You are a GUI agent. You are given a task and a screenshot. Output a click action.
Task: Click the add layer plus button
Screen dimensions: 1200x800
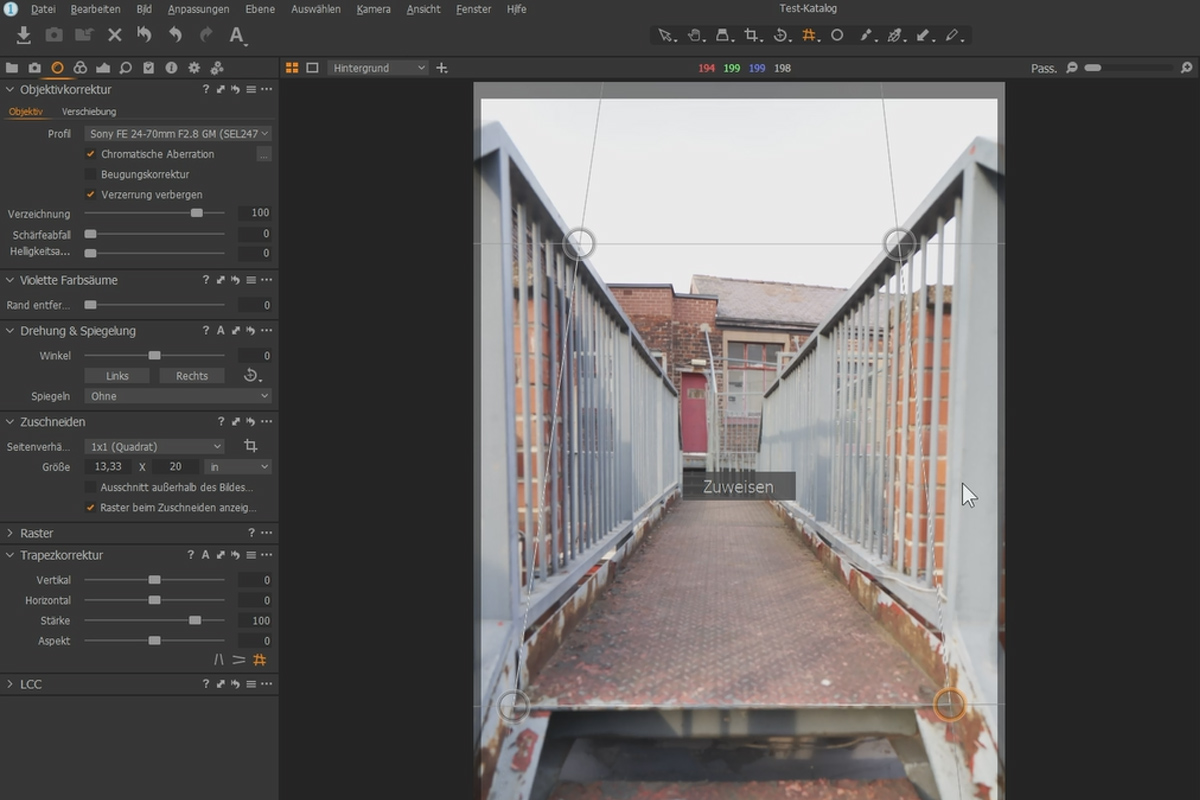click(x=442, y=68)
